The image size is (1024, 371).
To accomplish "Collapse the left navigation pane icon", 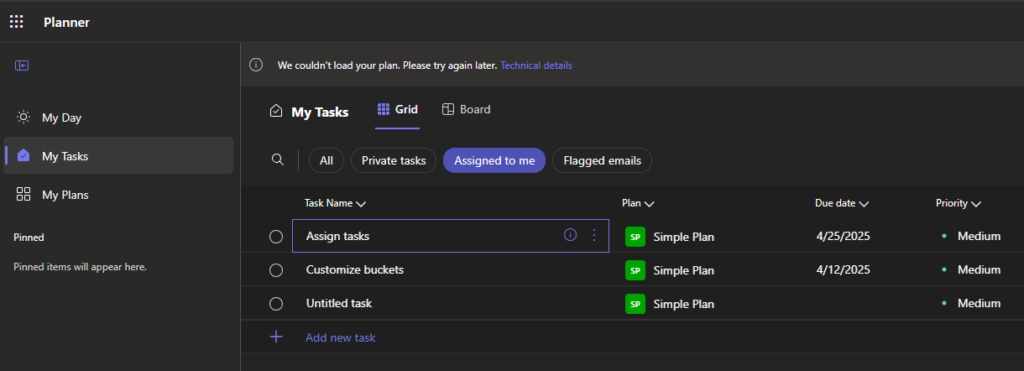I will coord(22,65).
